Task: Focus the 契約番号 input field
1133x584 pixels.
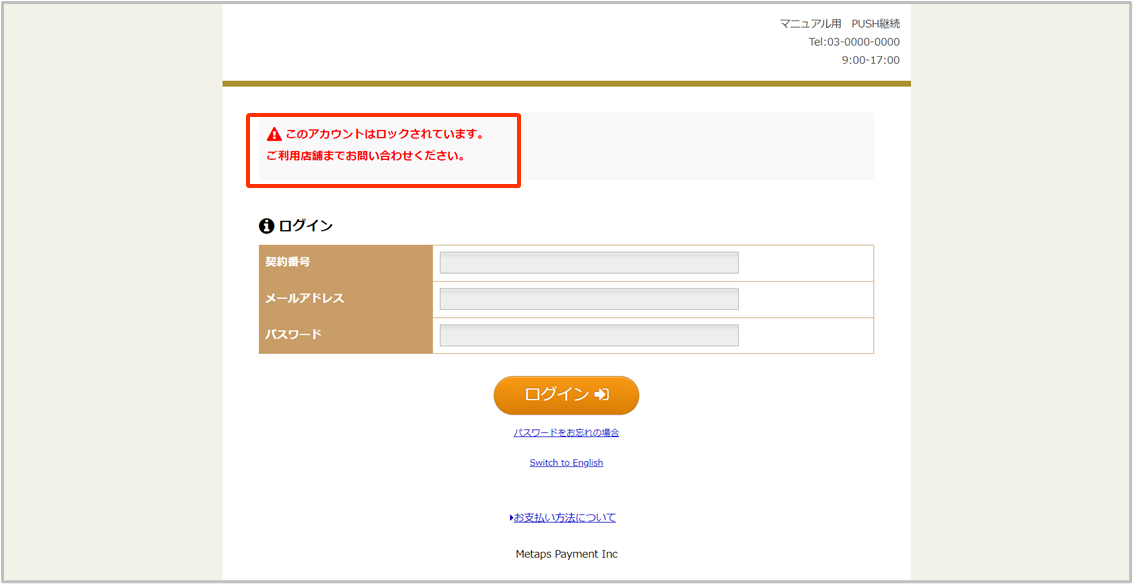Action: pyautogui.click(x=588, y=263)
